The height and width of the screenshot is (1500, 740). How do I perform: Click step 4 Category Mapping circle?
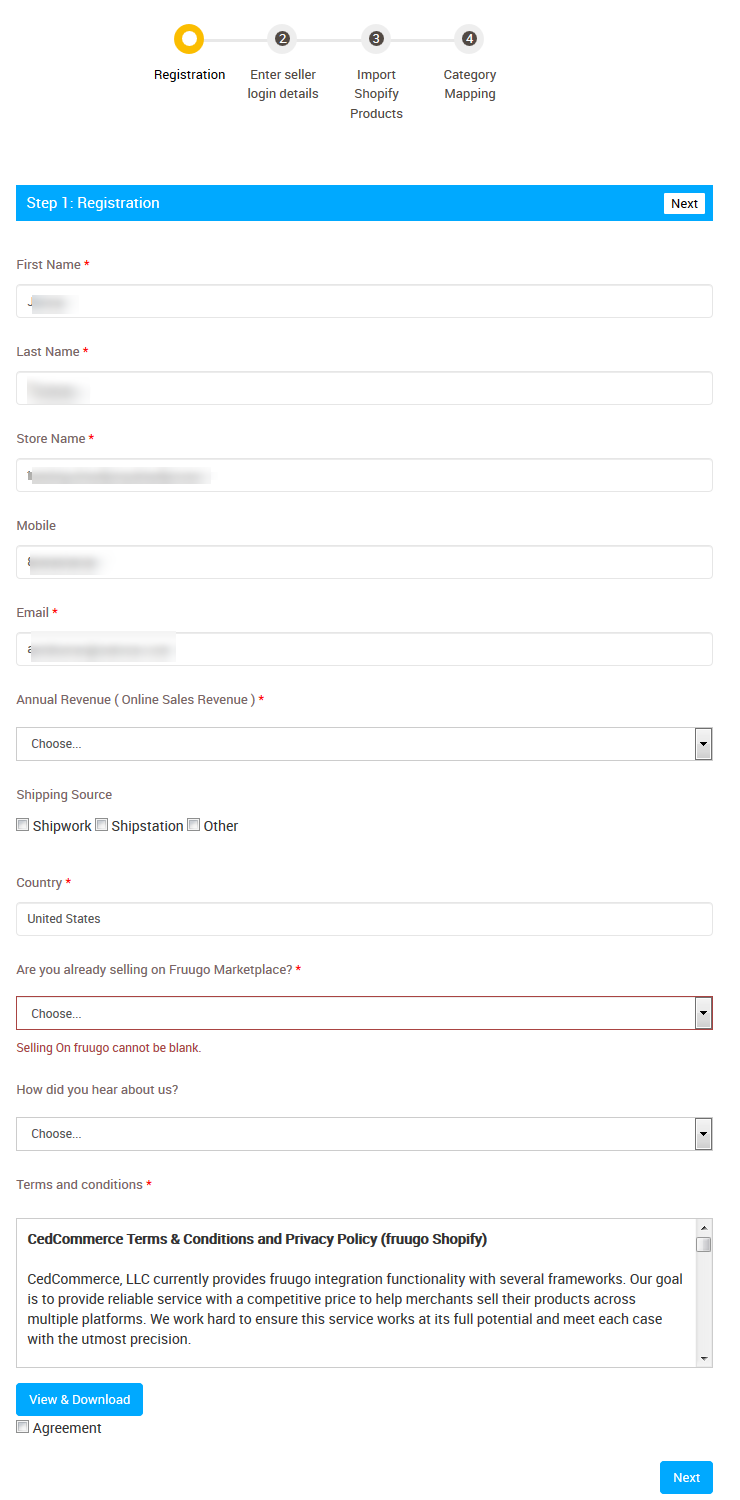469,39
